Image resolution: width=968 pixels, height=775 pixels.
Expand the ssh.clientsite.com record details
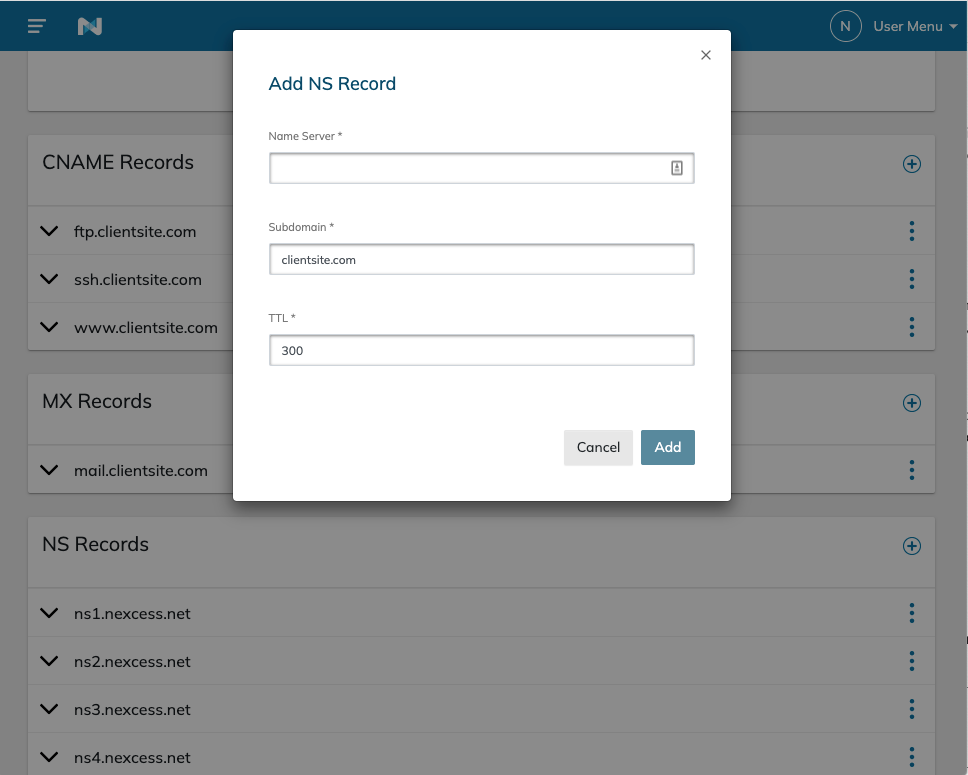(49, 279)
